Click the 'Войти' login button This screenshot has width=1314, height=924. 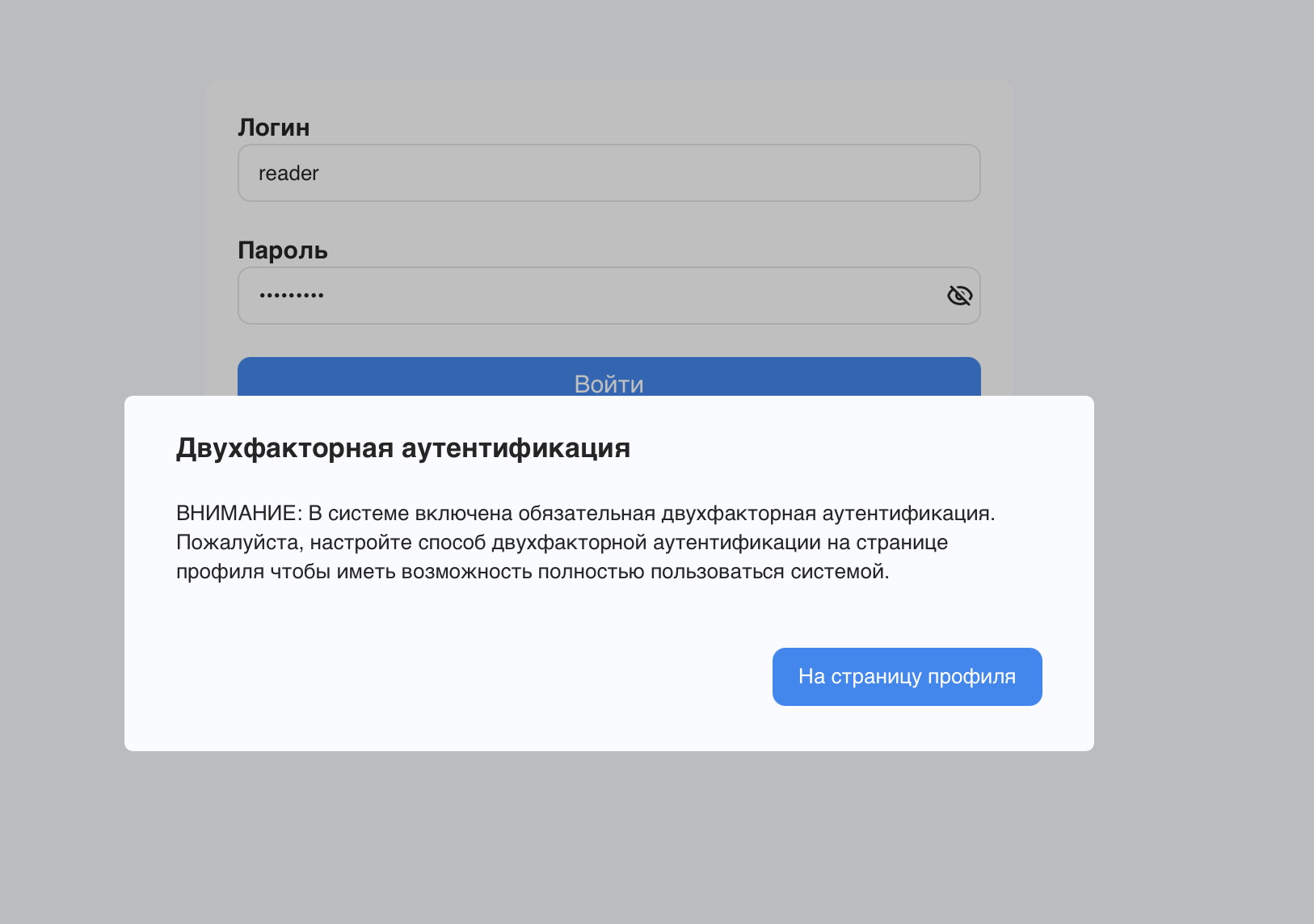coord(609,377)
